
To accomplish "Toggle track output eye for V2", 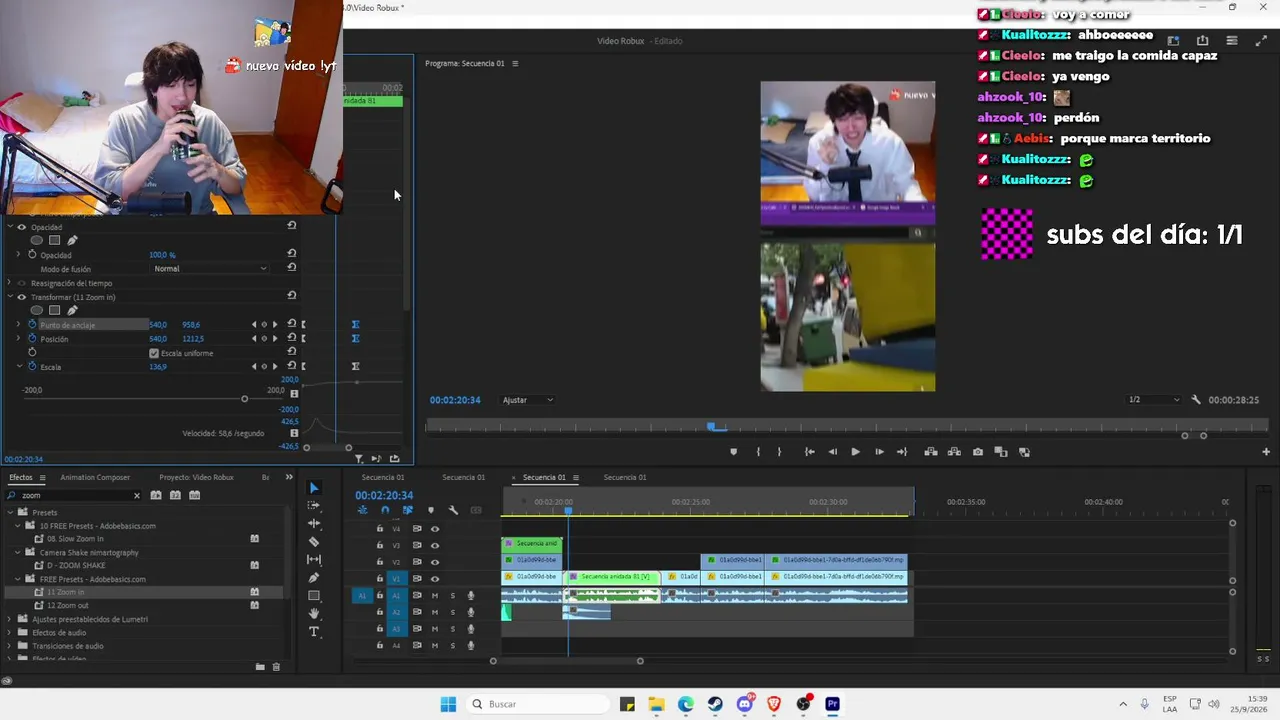I will [435, 562].
